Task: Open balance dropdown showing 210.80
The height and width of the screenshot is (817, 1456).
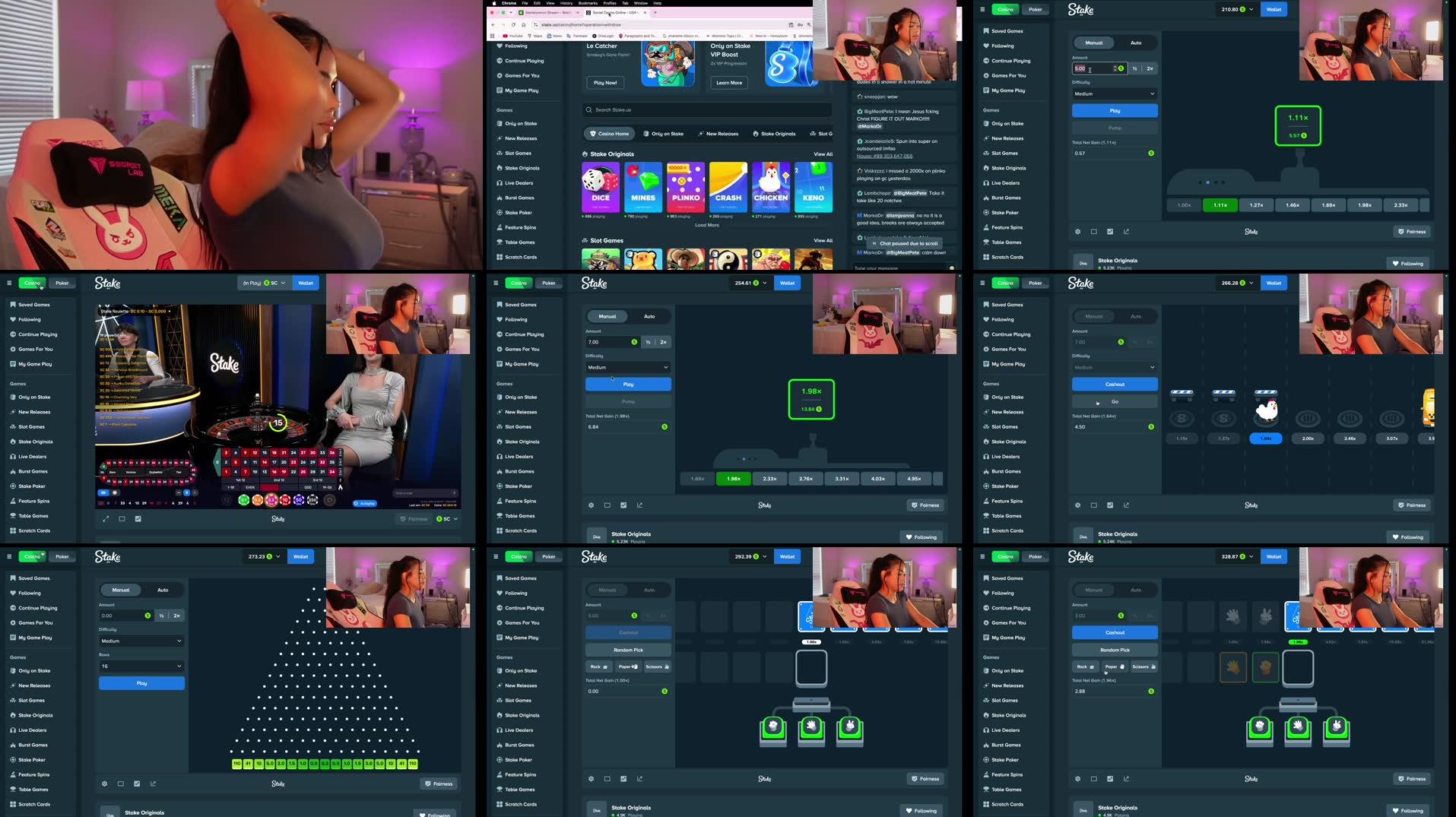Action: click(1237, 9)
